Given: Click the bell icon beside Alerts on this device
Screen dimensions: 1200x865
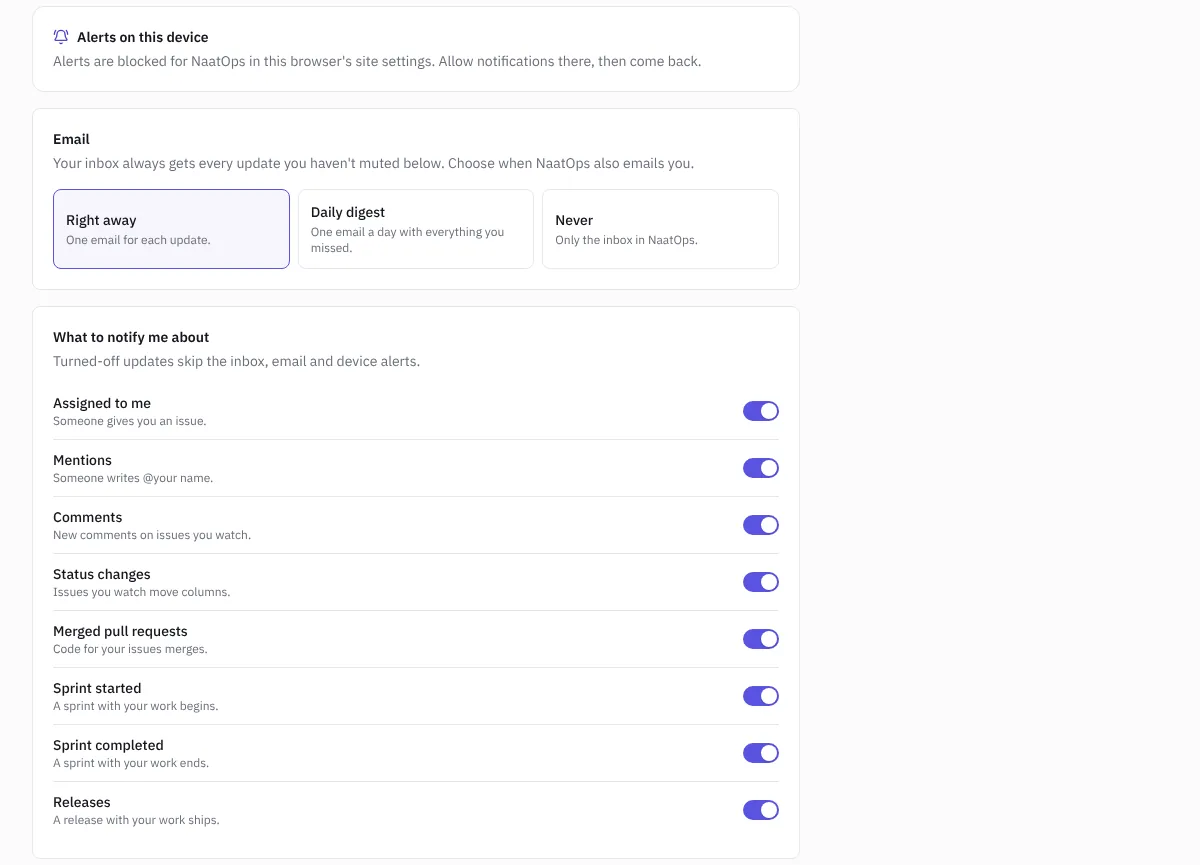Looking at the screenshot, I should (61, 37).
